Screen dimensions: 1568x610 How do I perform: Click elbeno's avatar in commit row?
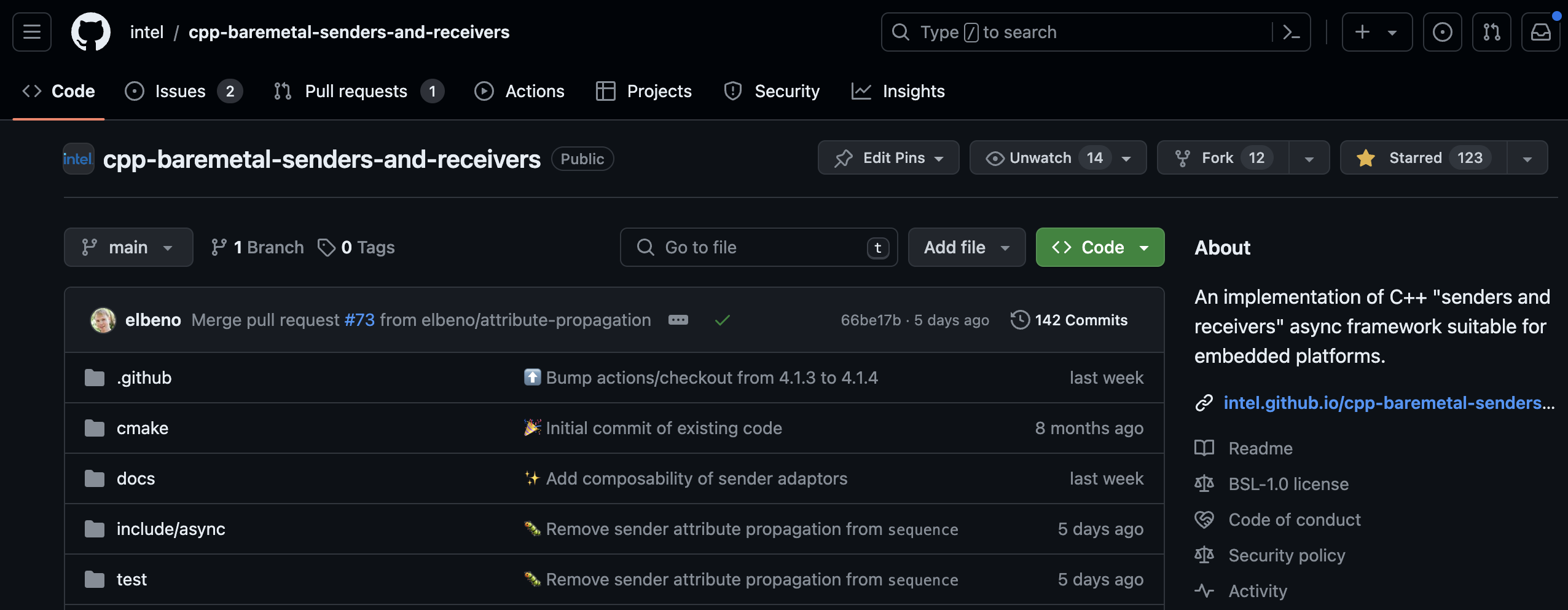103,320
